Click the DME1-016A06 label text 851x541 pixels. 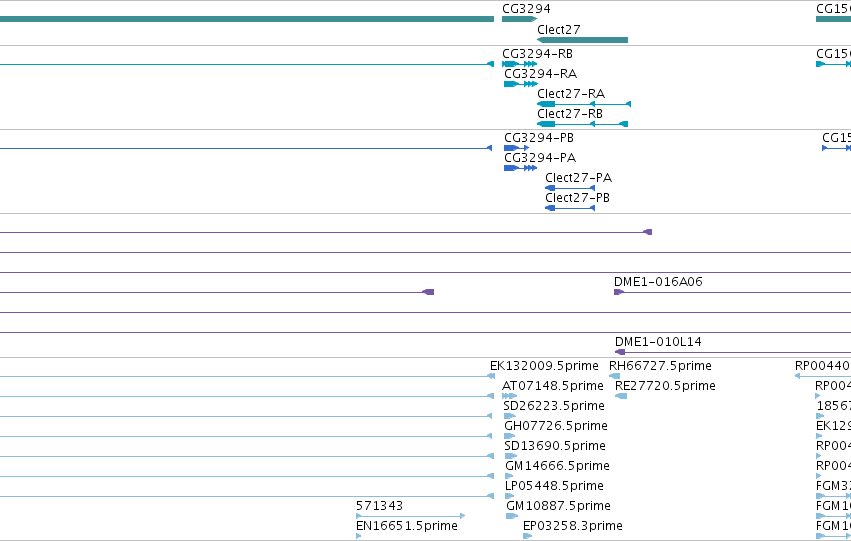(x=658, y=282)
